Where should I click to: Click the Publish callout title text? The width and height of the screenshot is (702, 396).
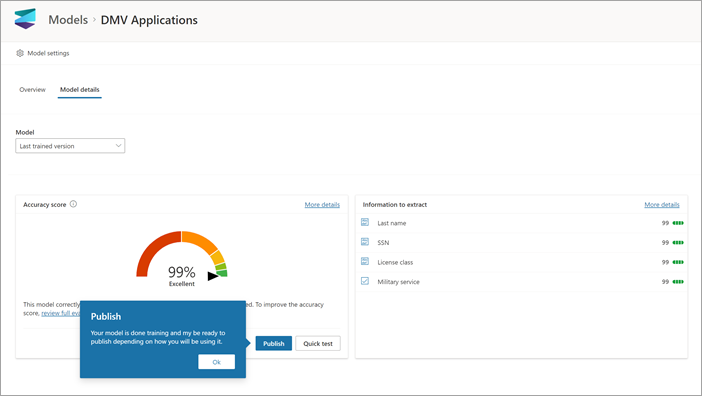[106, 316]
